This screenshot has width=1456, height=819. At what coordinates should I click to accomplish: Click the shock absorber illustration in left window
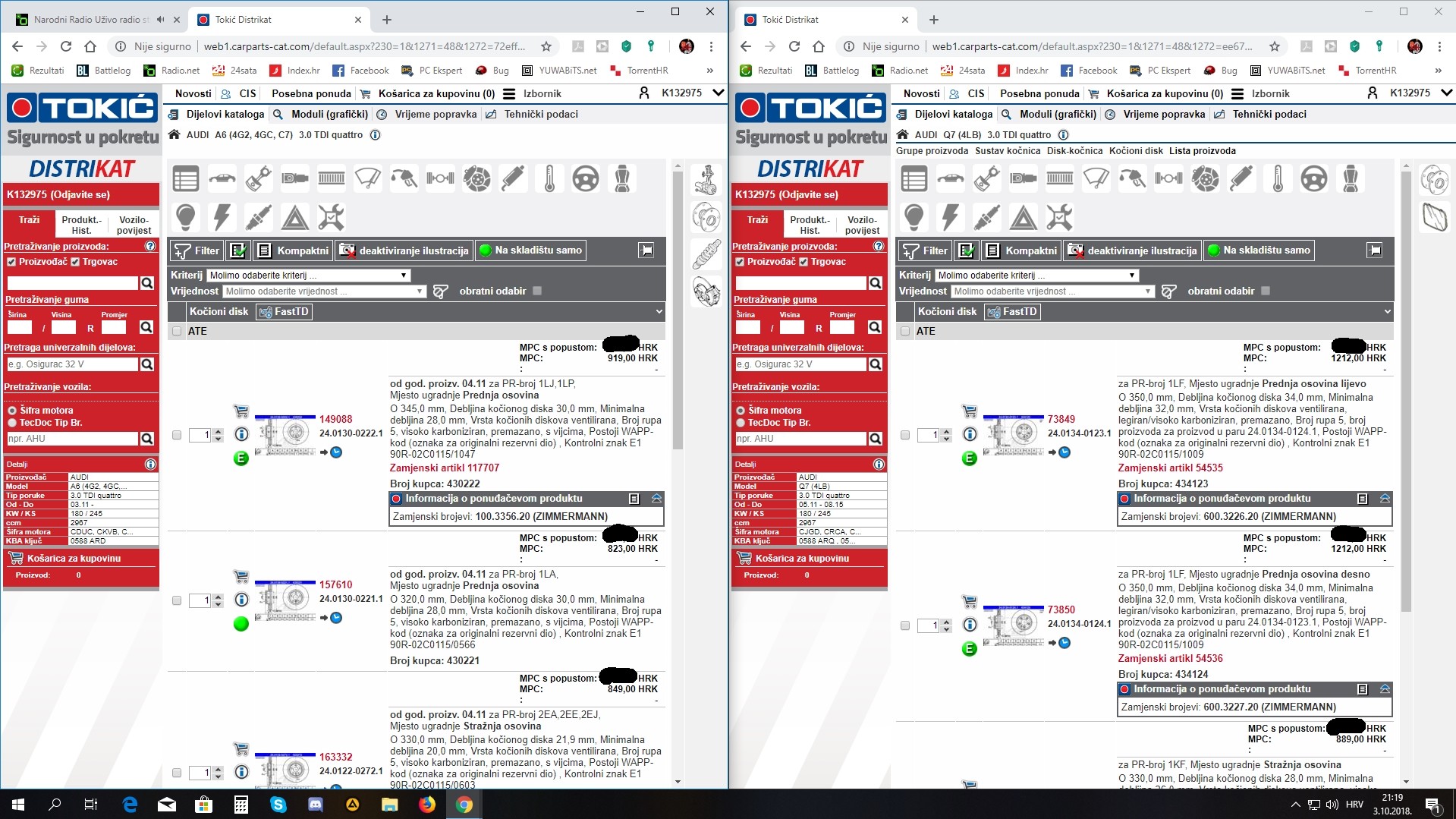click(706, 255)
